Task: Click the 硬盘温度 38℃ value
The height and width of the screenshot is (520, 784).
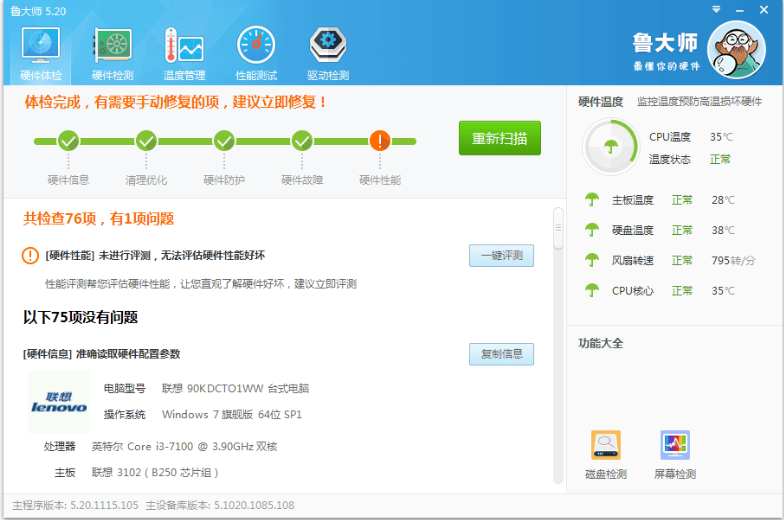Action: point(723,230)
